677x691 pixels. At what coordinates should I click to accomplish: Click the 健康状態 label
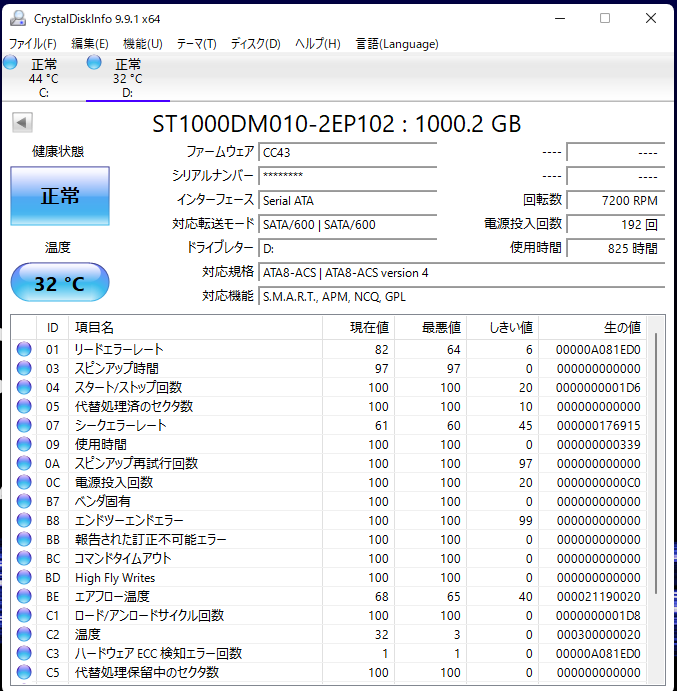(58, 152)
